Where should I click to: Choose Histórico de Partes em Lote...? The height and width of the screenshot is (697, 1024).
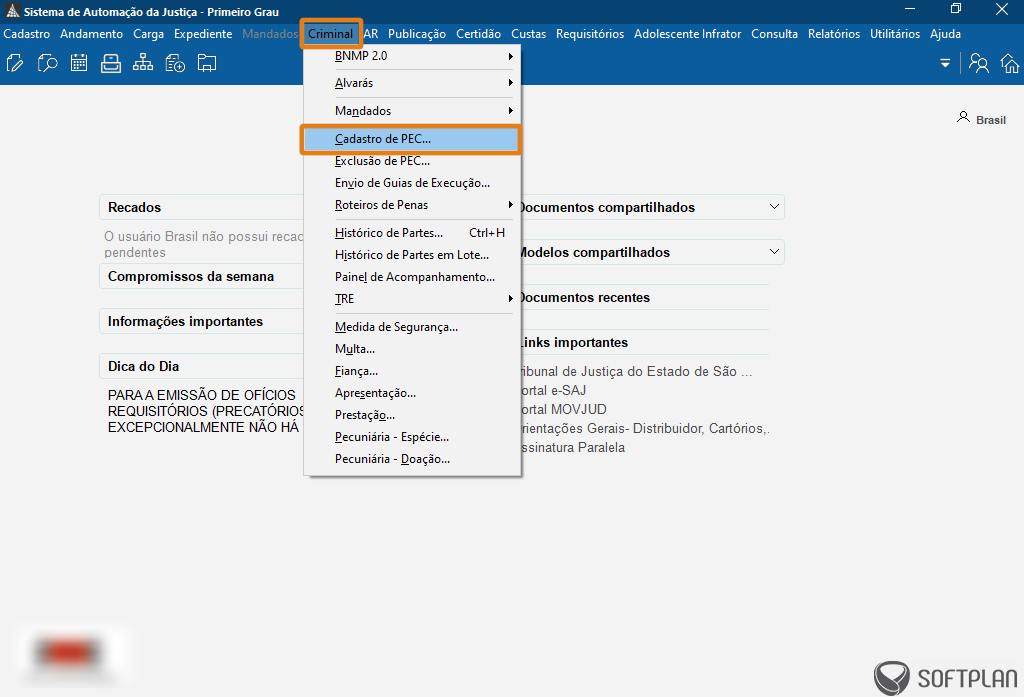[411, 255]
